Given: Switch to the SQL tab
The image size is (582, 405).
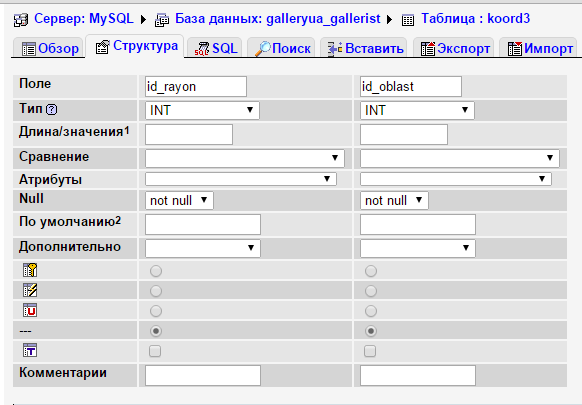Looking at the screenshot, I should pos(216,48).
